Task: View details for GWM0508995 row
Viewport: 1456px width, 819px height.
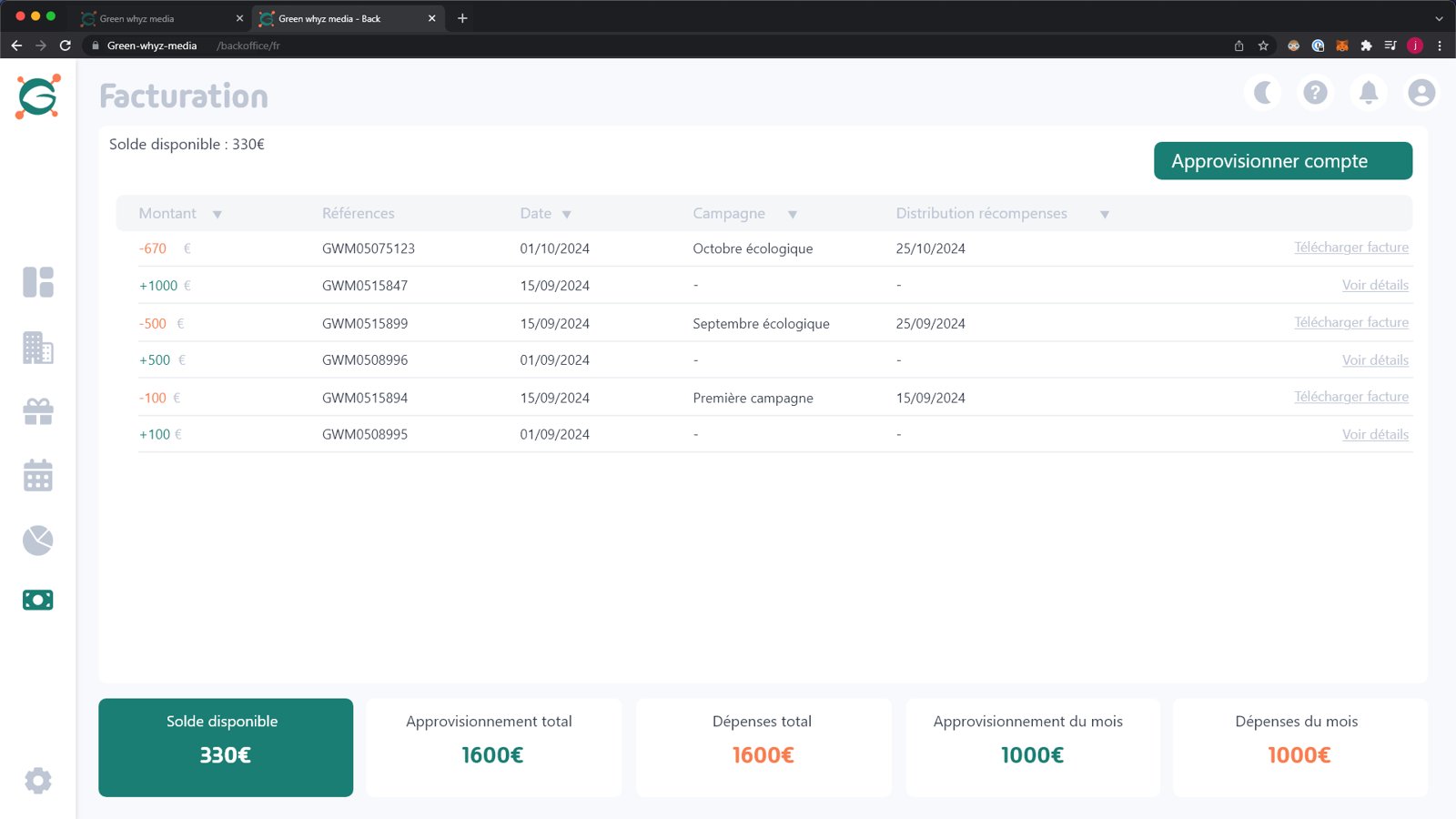Action: (1375, 435)
